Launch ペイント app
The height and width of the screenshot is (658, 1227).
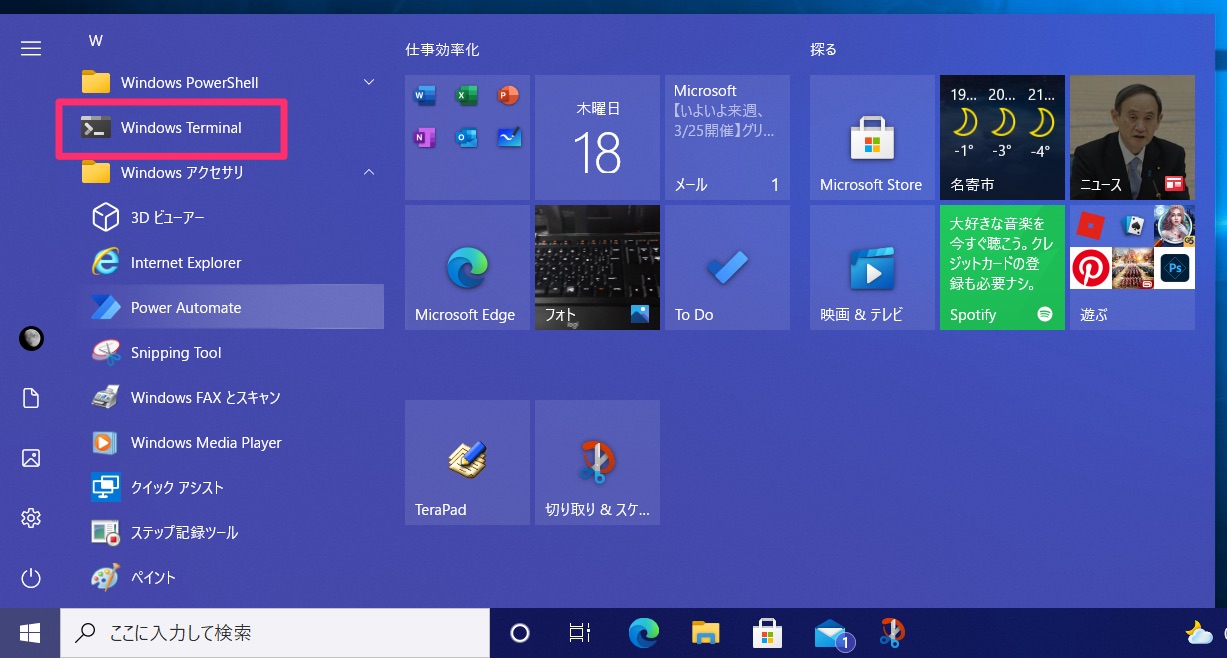232,578
